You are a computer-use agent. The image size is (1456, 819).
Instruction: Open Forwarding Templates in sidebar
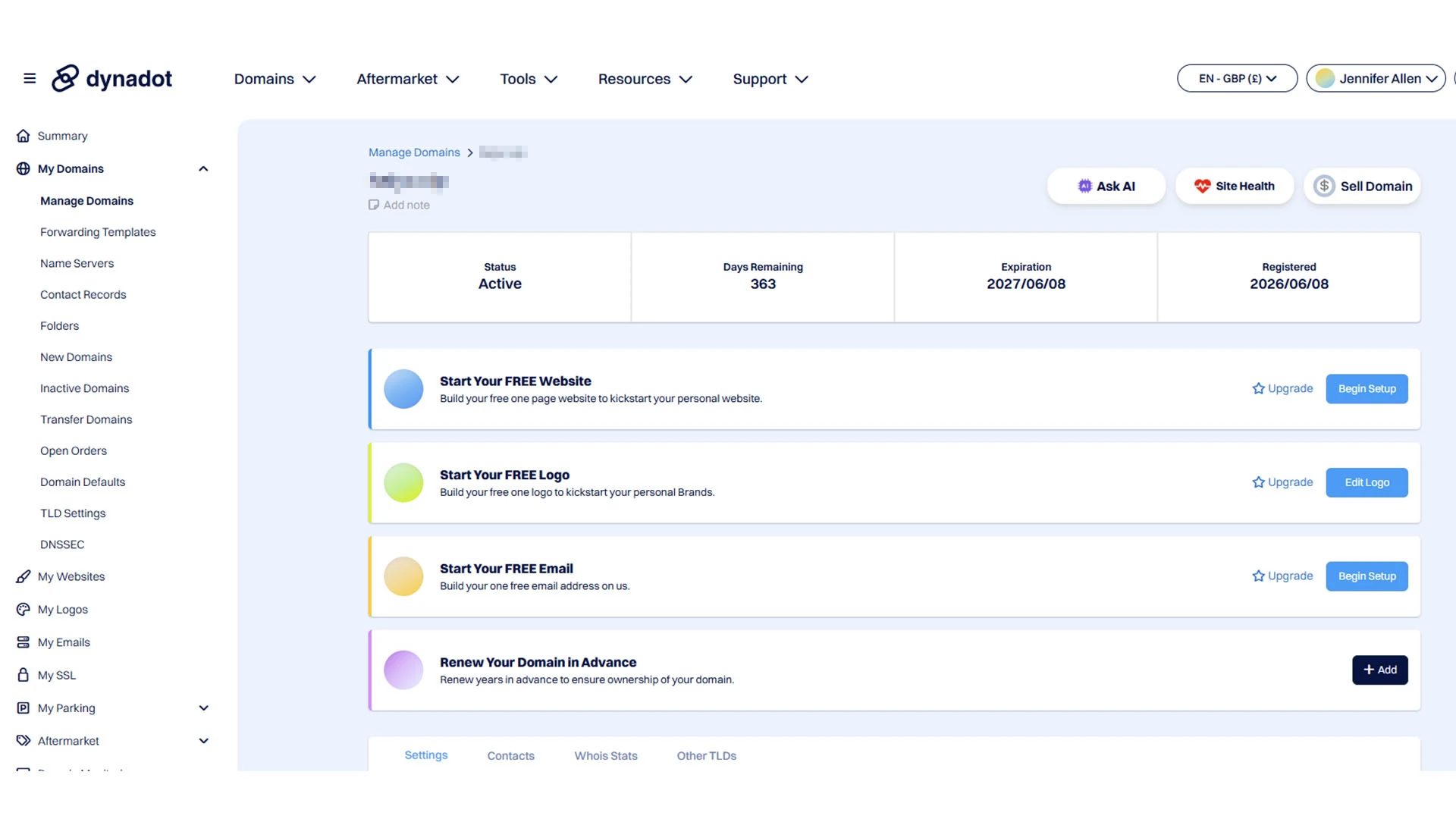[98, 232]
